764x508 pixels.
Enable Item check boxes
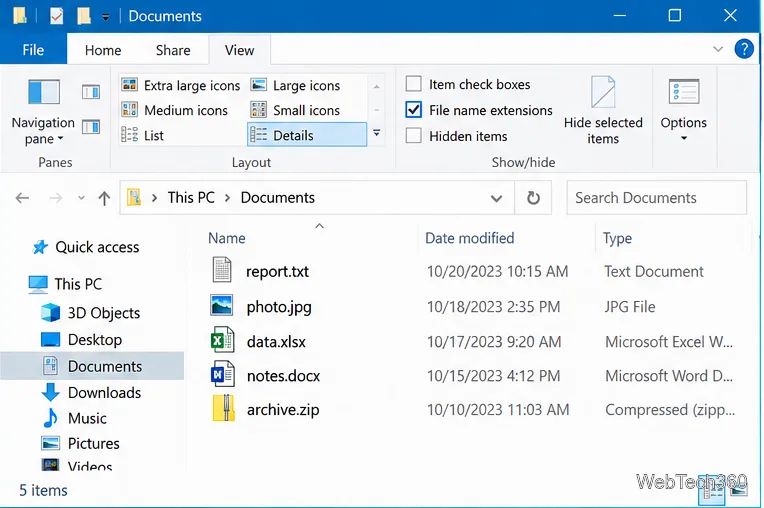click(x=414, y=84)
